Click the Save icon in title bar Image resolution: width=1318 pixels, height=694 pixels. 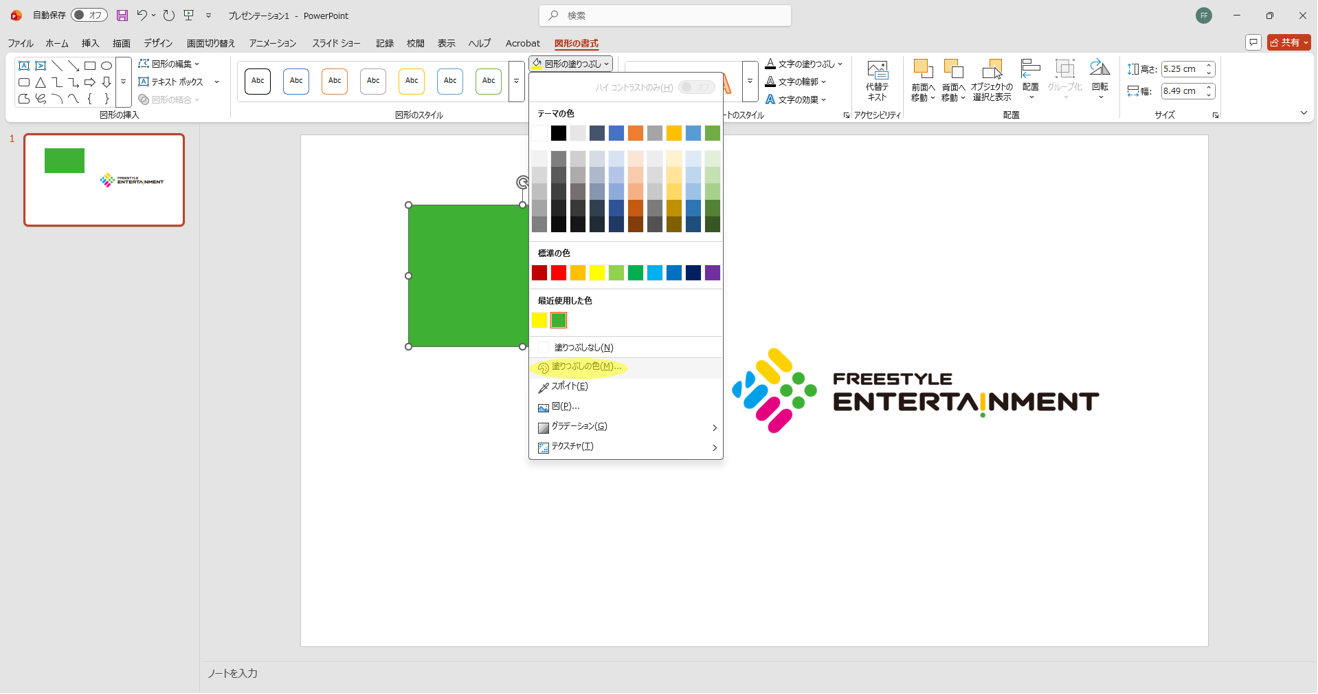[122, 16]
